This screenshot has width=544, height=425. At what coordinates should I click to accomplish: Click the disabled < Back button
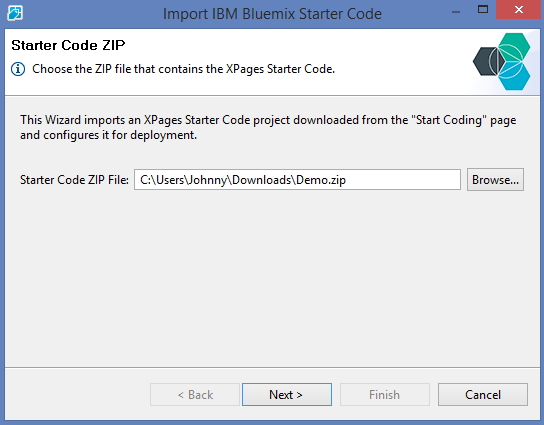pos(195,394)
